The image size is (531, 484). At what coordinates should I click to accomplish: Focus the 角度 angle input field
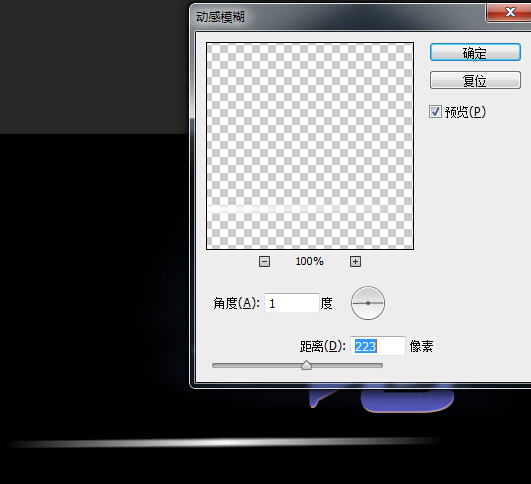point(292,303)
